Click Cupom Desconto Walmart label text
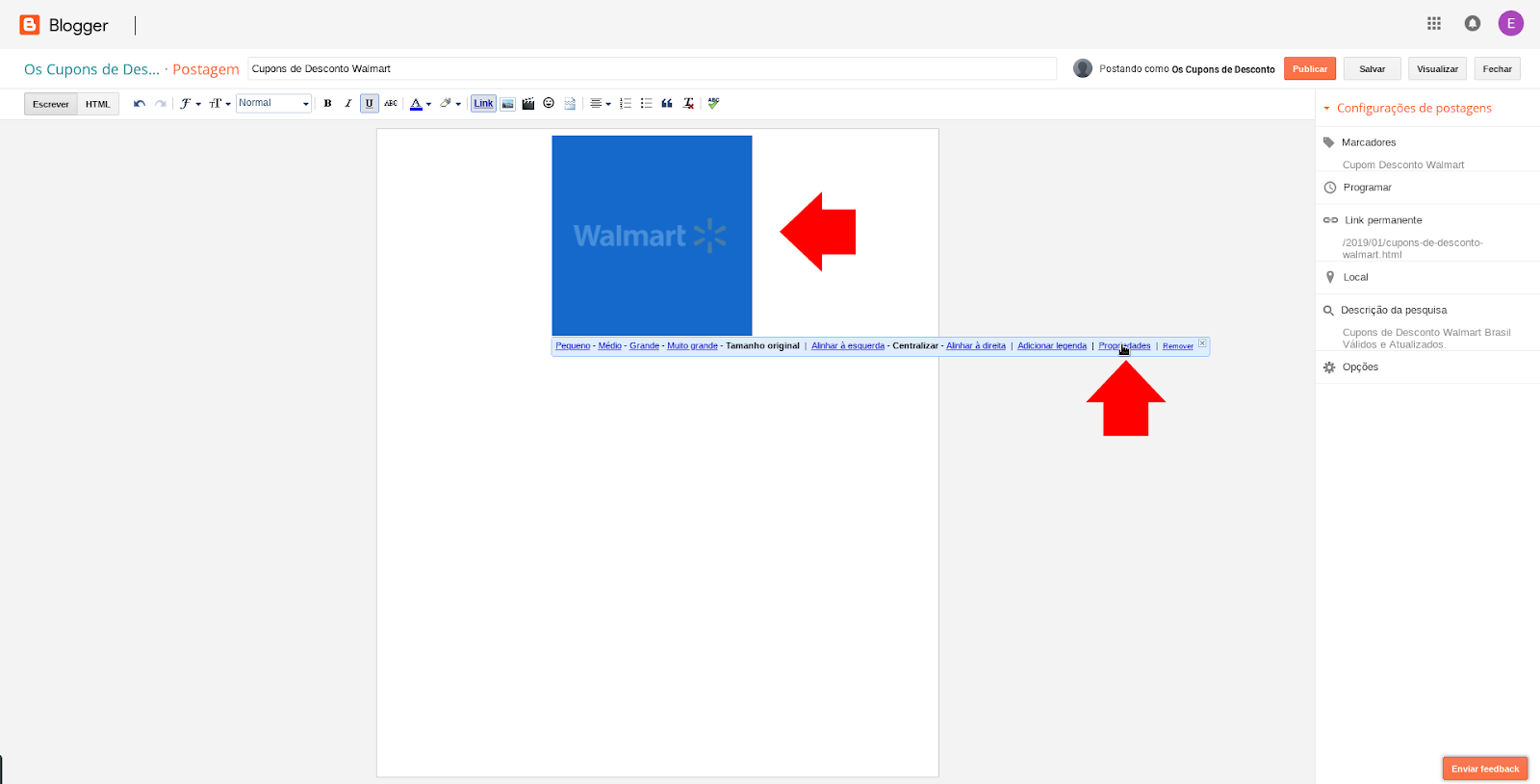Screen dimensions: 1540x784 tap(1403, 165)
